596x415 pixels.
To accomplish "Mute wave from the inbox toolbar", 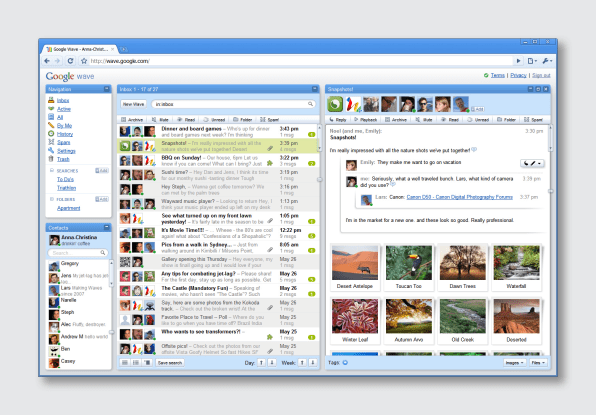I will tap(160, 119).
